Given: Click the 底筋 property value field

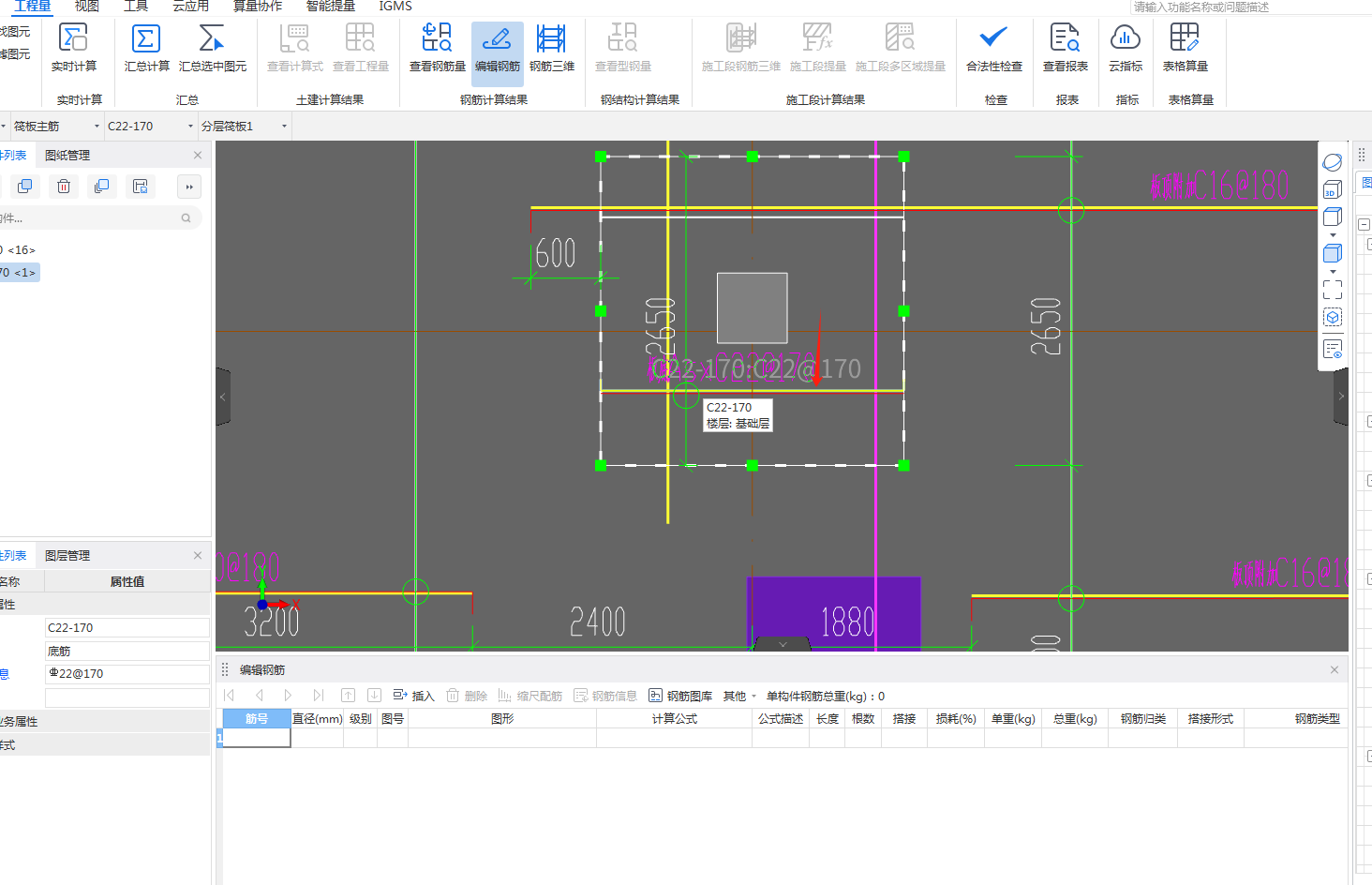Looking at the screenshot, I should click(127, 651).
